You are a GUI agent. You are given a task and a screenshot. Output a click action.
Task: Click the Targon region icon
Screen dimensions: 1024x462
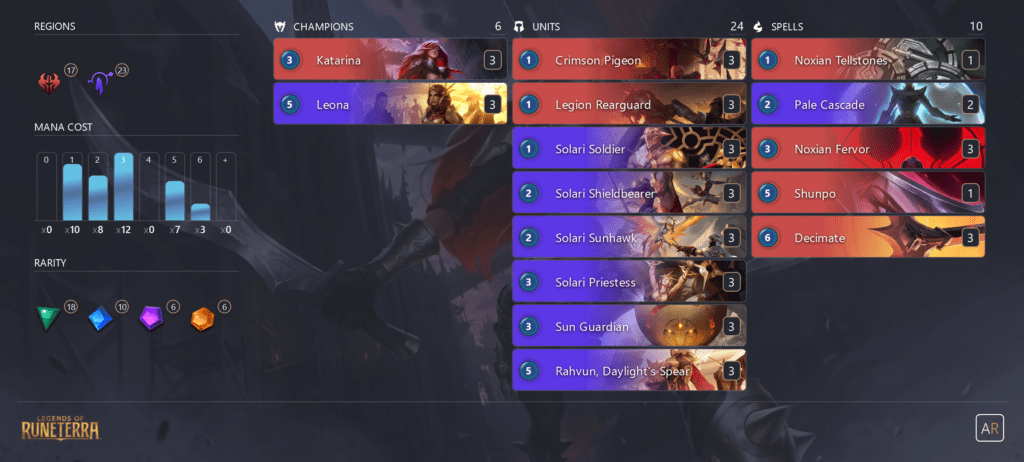[100, 83]
